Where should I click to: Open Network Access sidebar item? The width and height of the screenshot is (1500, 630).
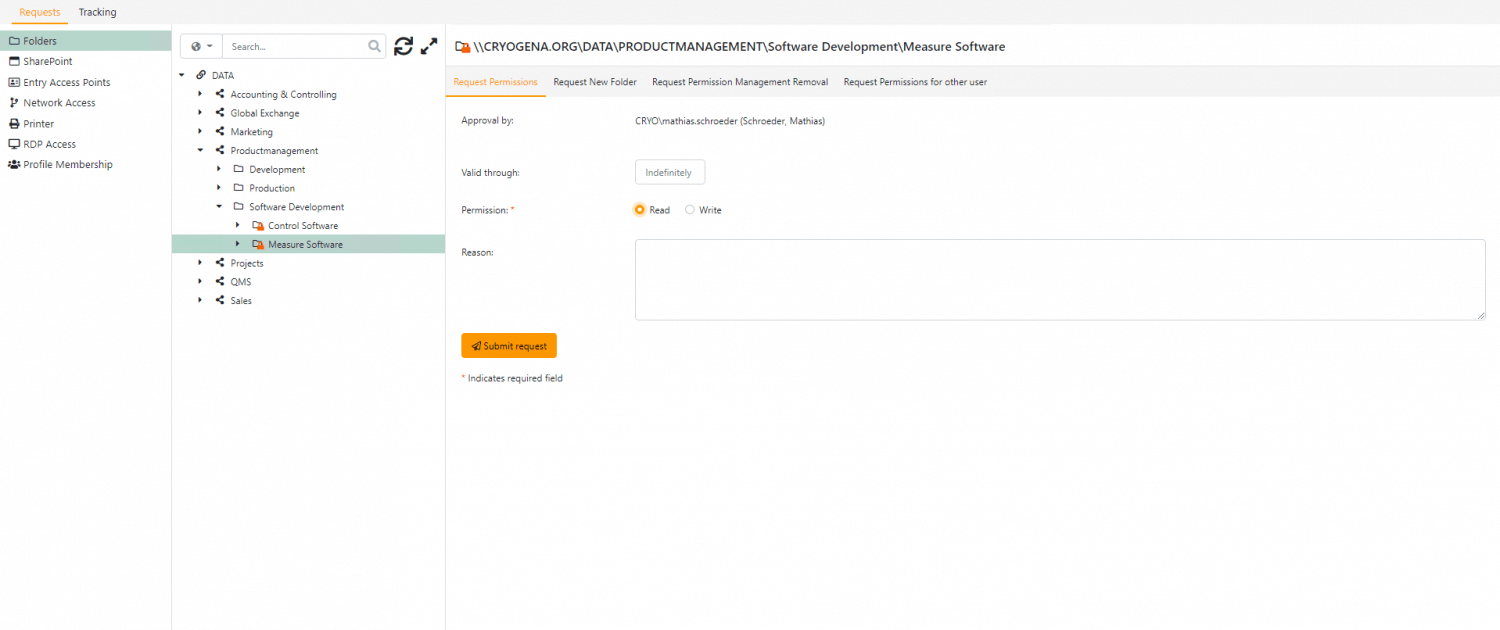click(59, 103)
